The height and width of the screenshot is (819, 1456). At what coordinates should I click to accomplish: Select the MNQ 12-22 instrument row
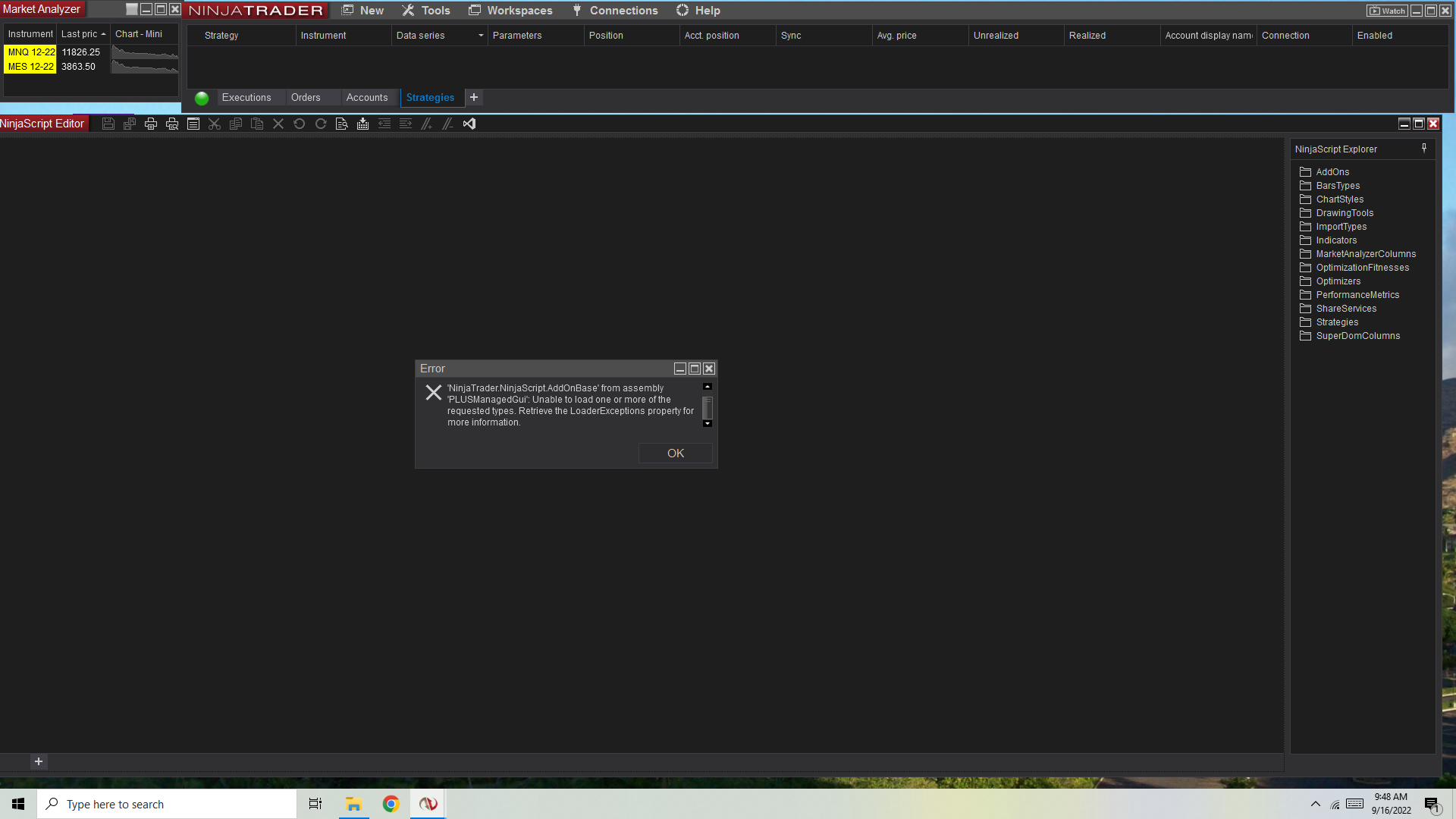point(31,52)
